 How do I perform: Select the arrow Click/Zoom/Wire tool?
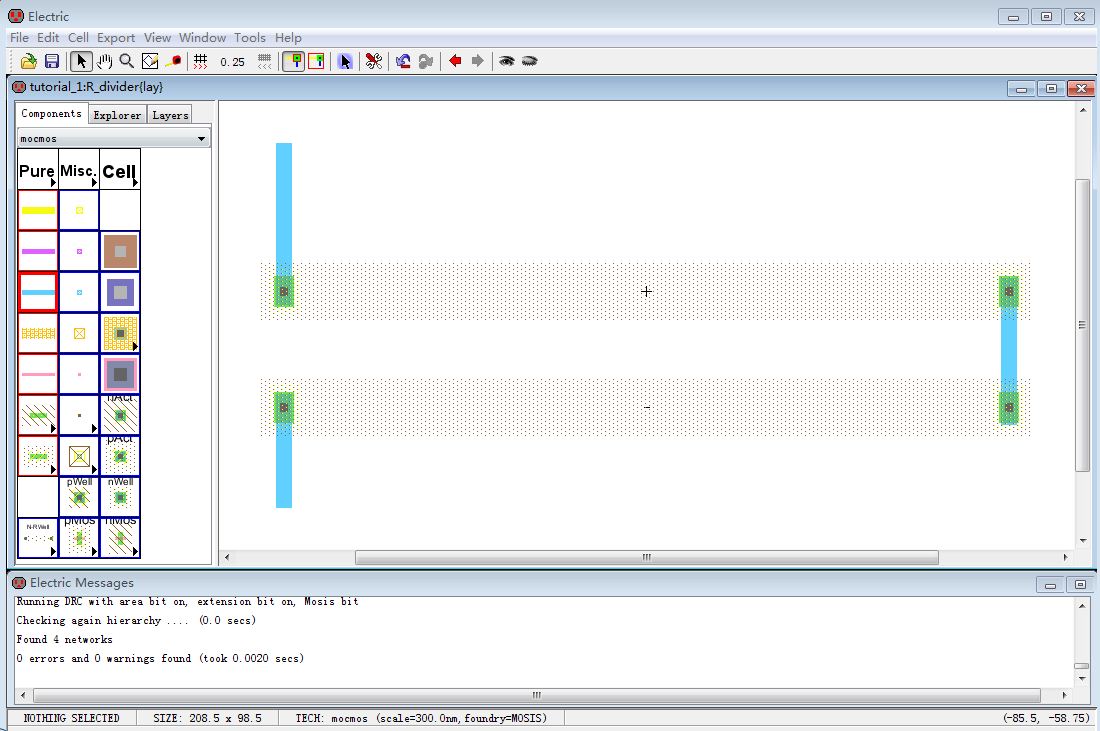(x=81, y=61)
